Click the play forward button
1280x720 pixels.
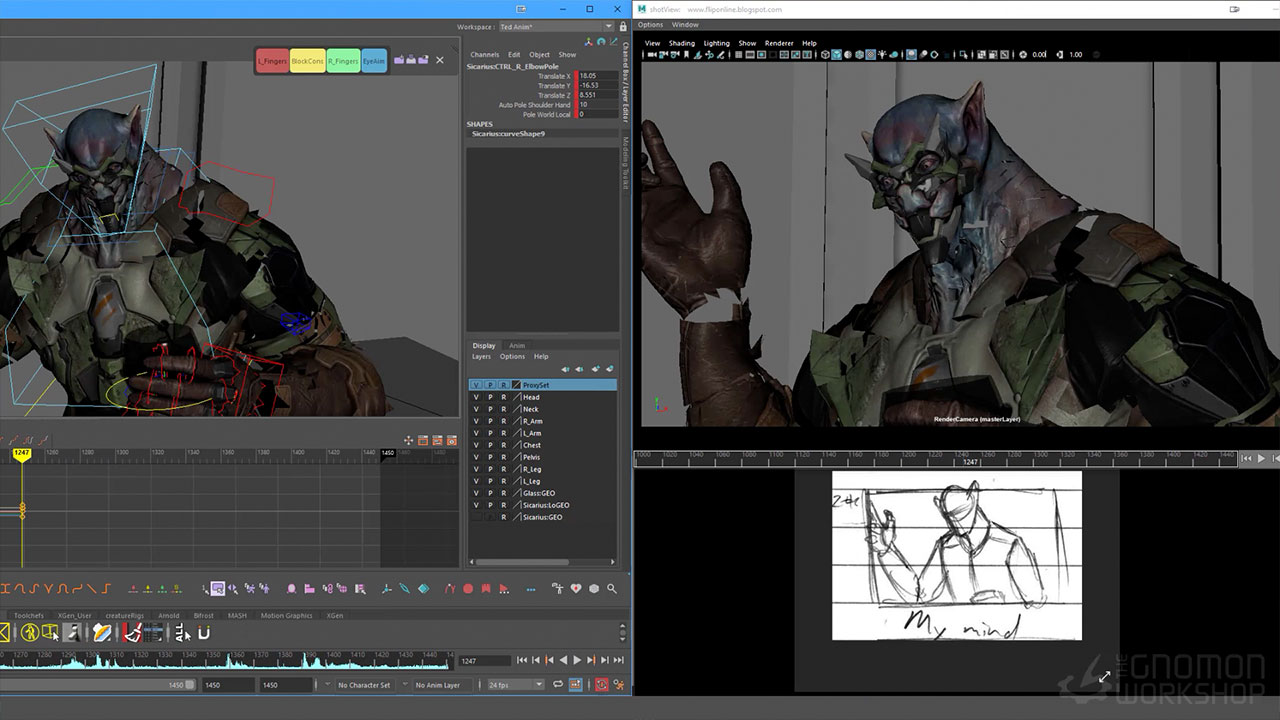(577, 660)
